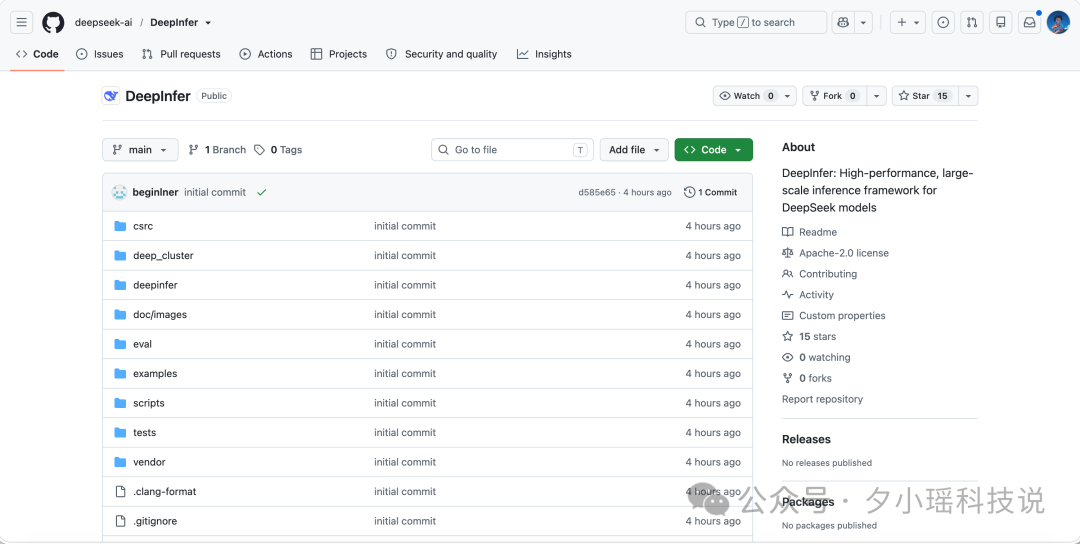Click the Readme book icon in About
1080x544 pixels.
pos(788,233)
